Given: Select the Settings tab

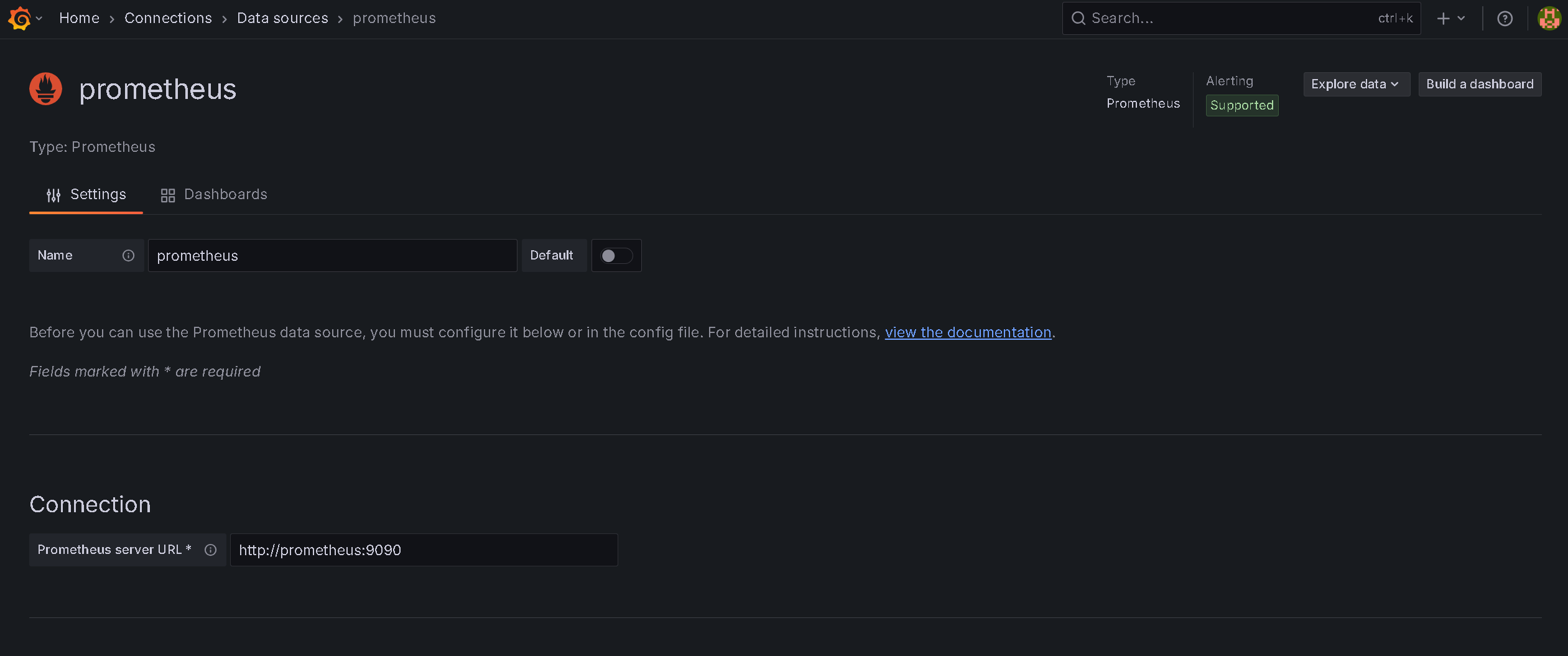Looking at the screenshot, I should (x=86, y=195).
